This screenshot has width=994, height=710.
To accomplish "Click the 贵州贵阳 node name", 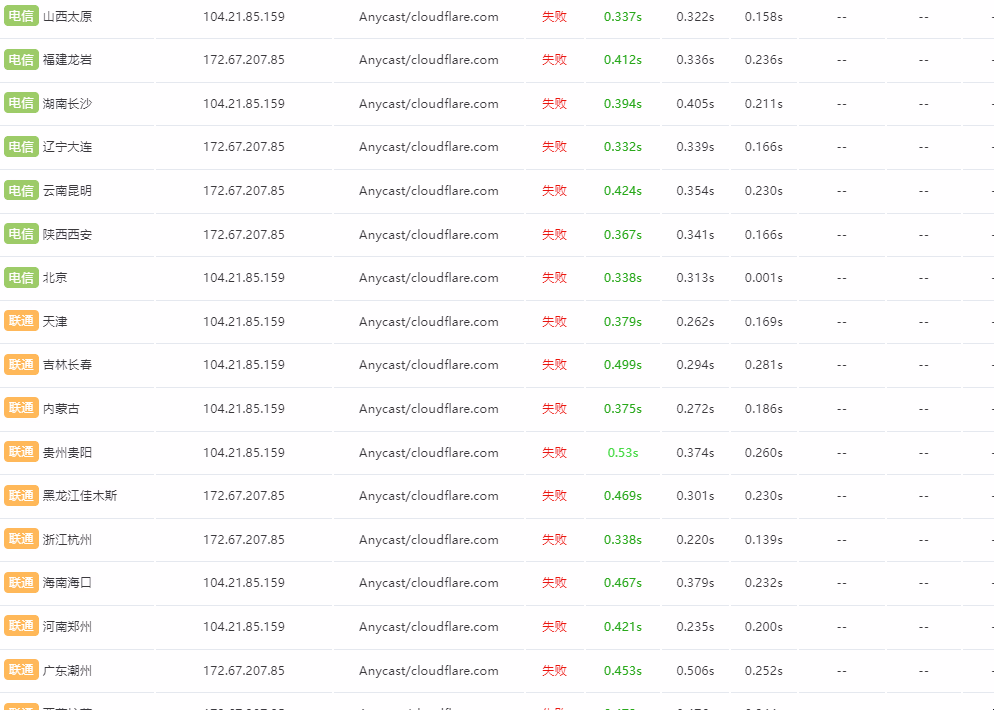I will (x=67, y=453).
